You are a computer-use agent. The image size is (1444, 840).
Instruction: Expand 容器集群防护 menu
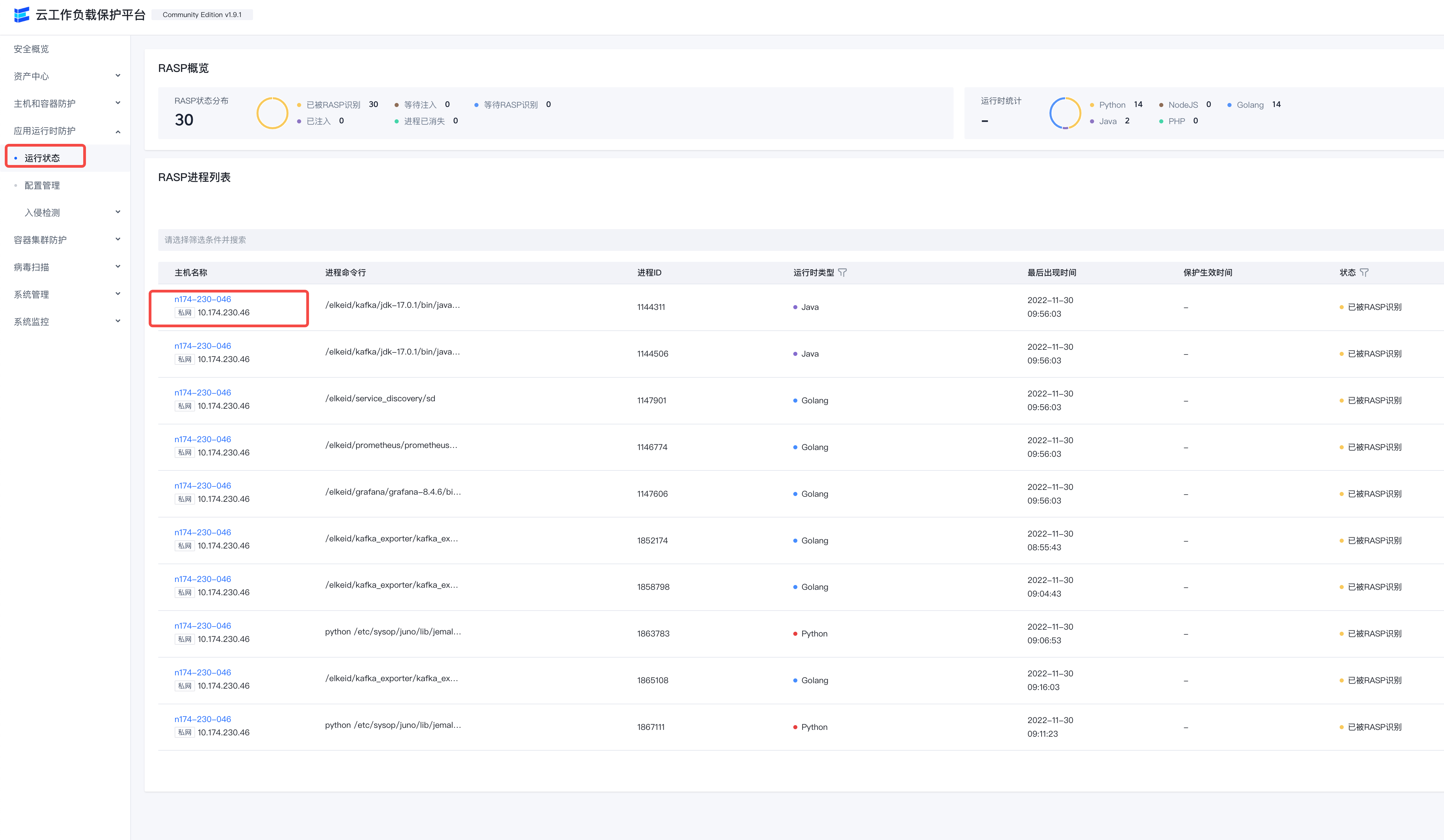[x=65, y=240]
